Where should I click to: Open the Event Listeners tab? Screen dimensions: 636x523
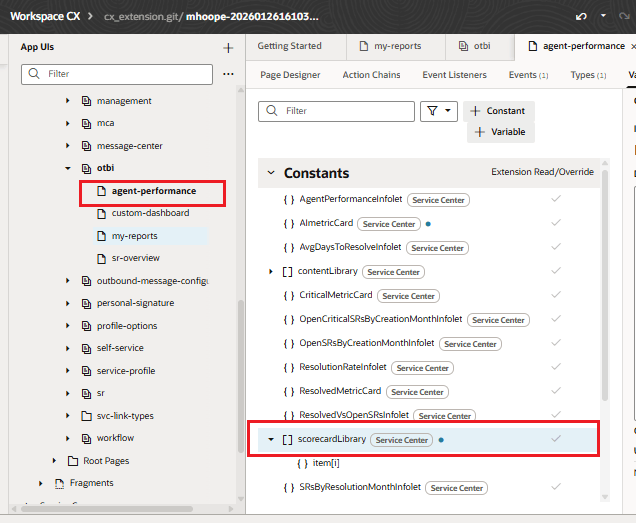click(455, 75)
